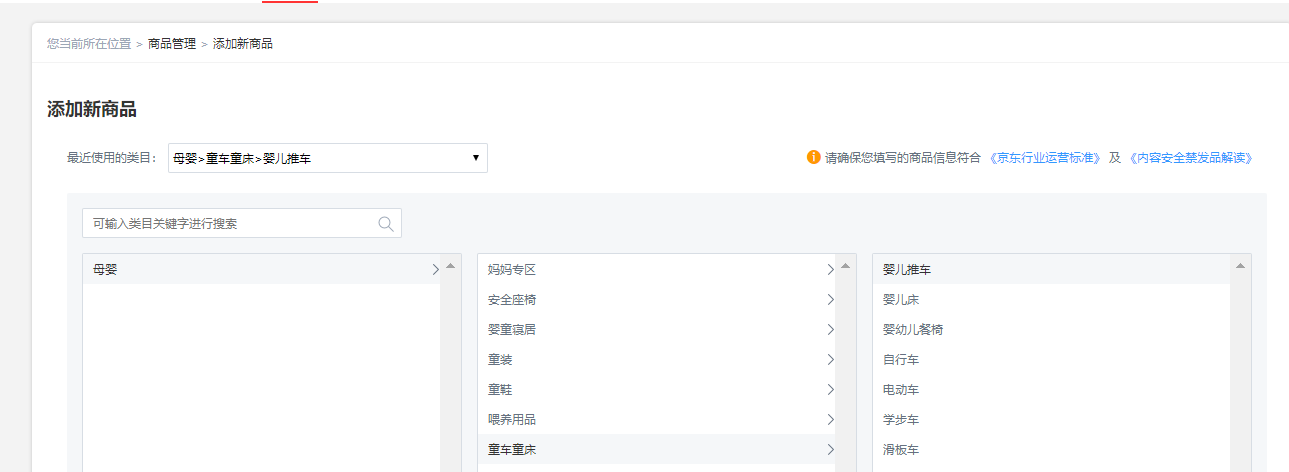Choose 滑板车 subcategory

click(1052, 449)
